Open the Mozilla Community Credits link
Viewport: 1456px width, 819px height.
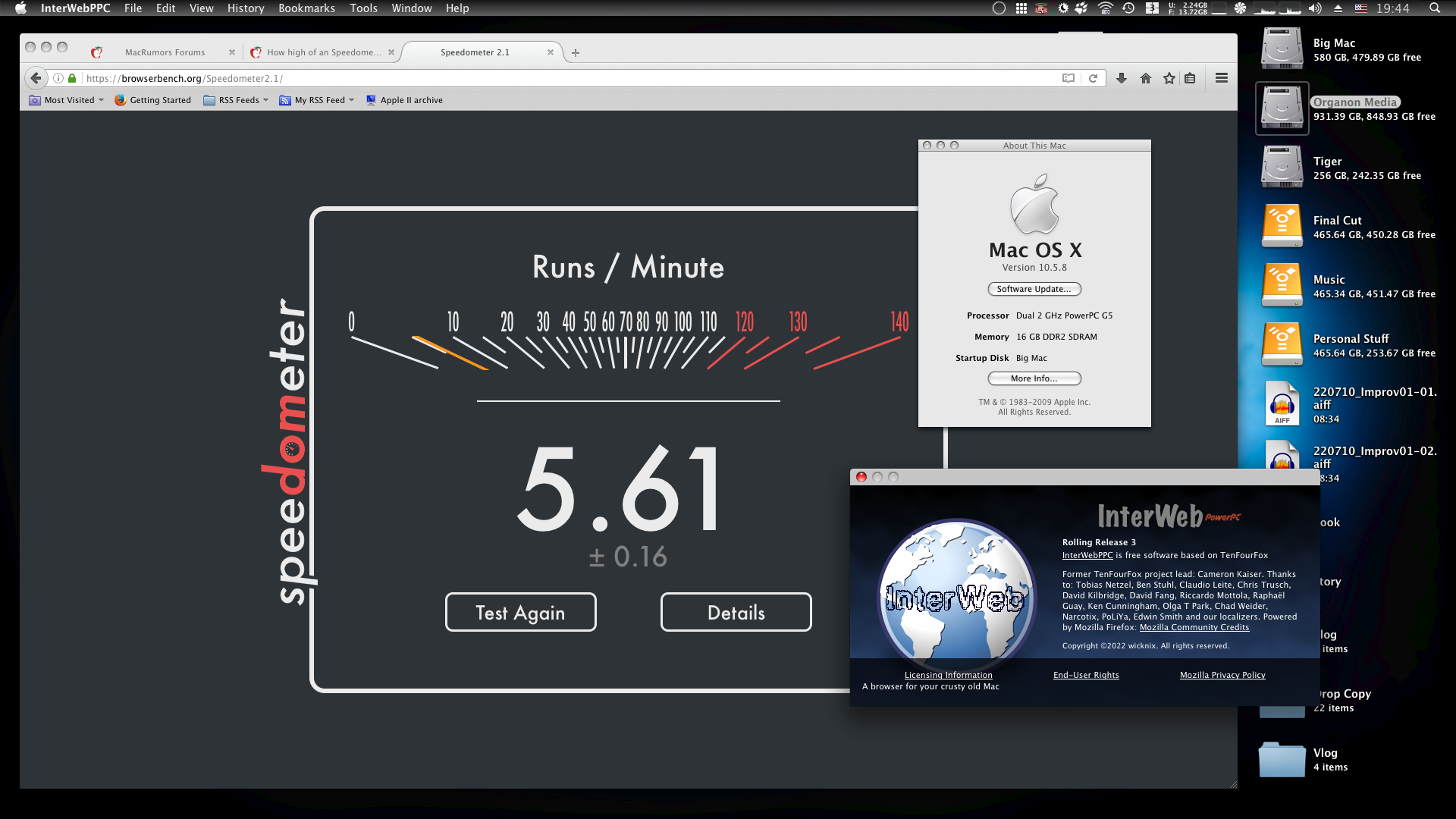point(1194,627)
